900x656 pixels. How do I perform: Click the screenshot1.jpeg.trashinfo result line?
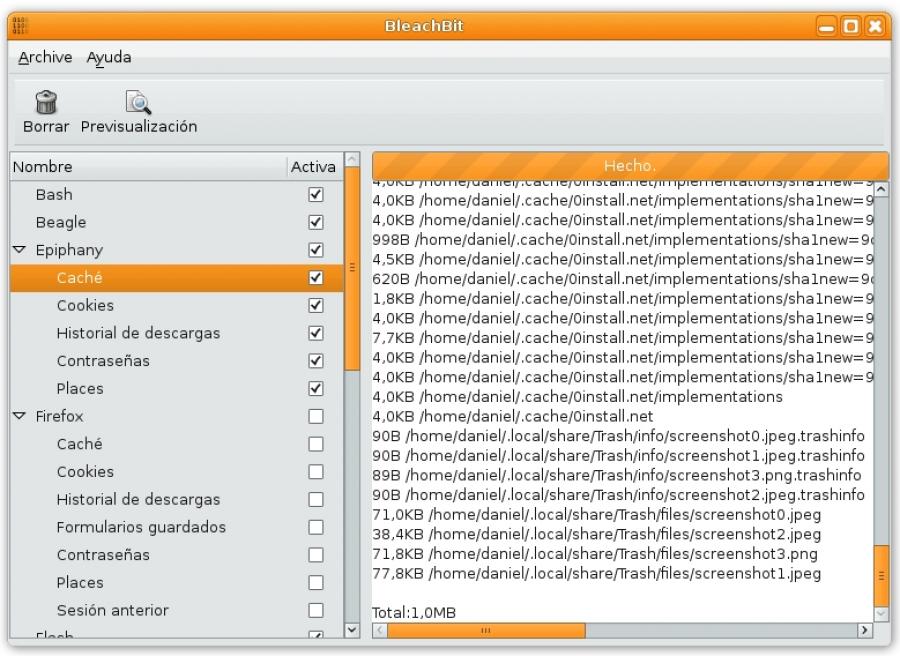618,456
